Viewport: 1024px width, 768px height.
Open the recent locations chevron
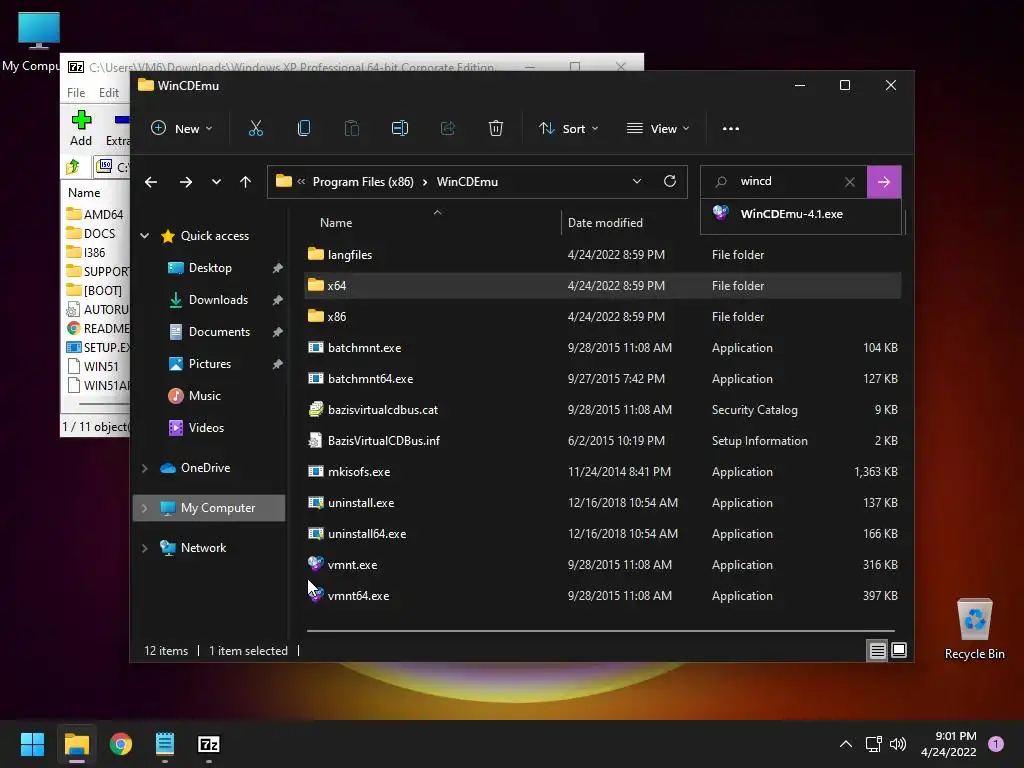[216, 182]
